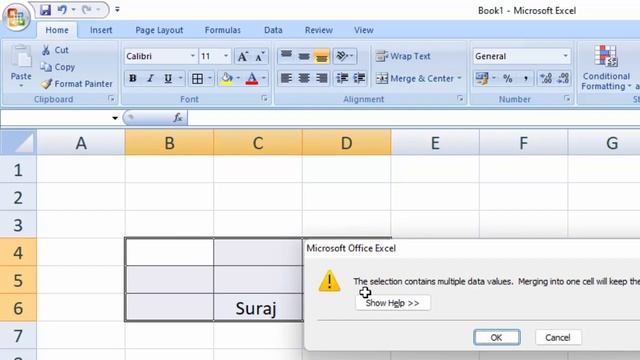640x360 pixels.
Task: Expand Merge & Center options arrow
Action: point(460,78)
